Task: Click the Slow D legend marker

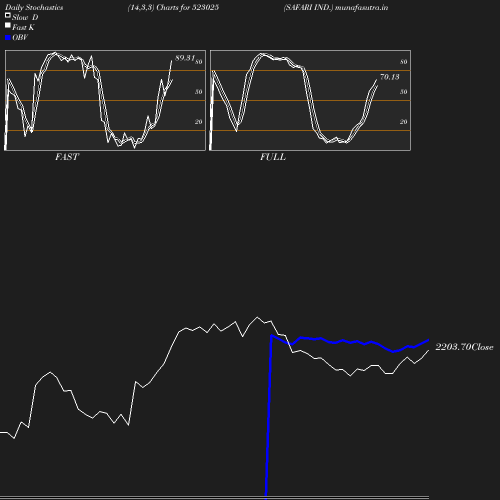Action: coord(8,15)
